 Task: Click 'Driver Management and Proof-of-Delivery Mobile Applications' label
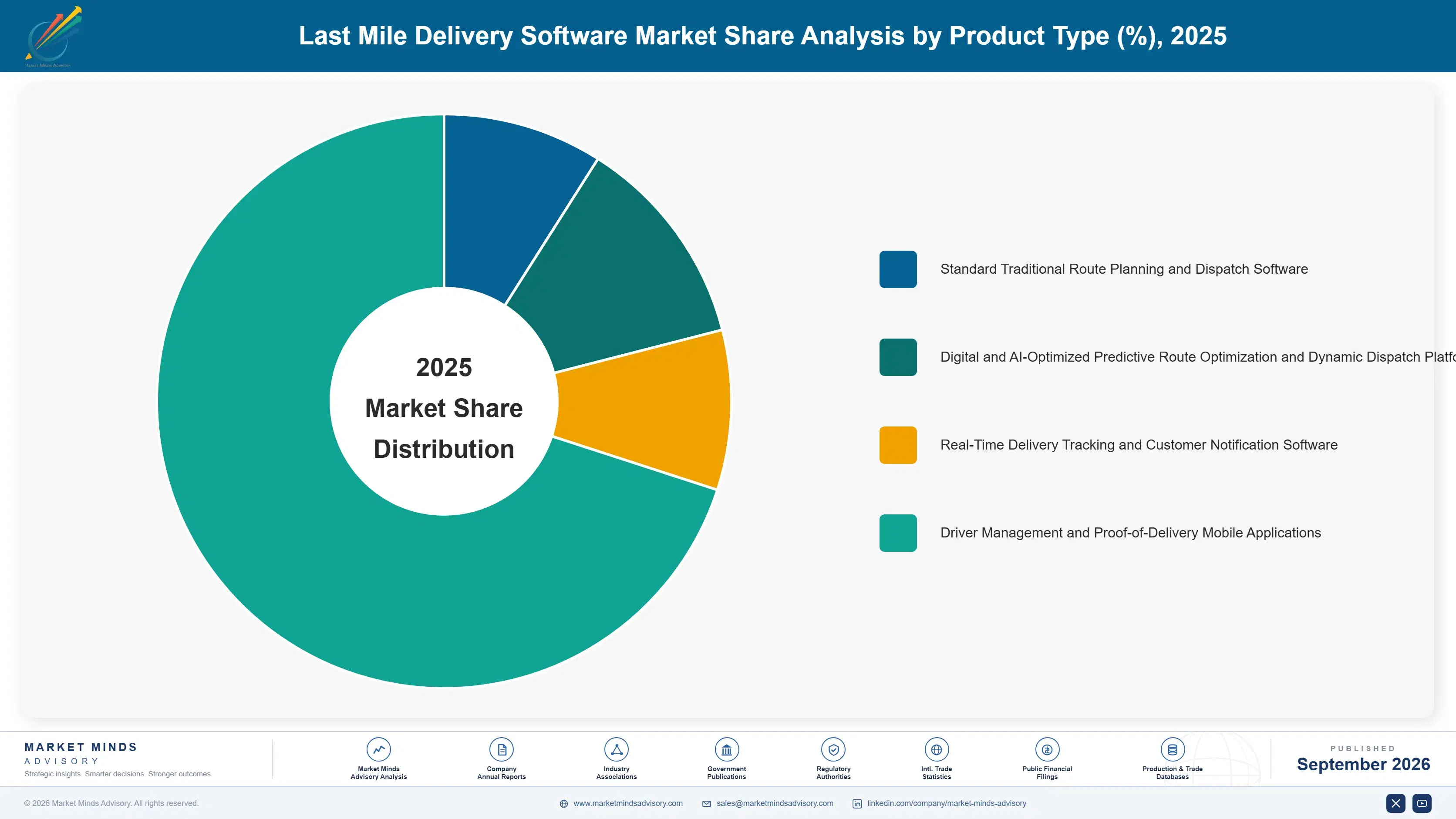point(1130,533)
